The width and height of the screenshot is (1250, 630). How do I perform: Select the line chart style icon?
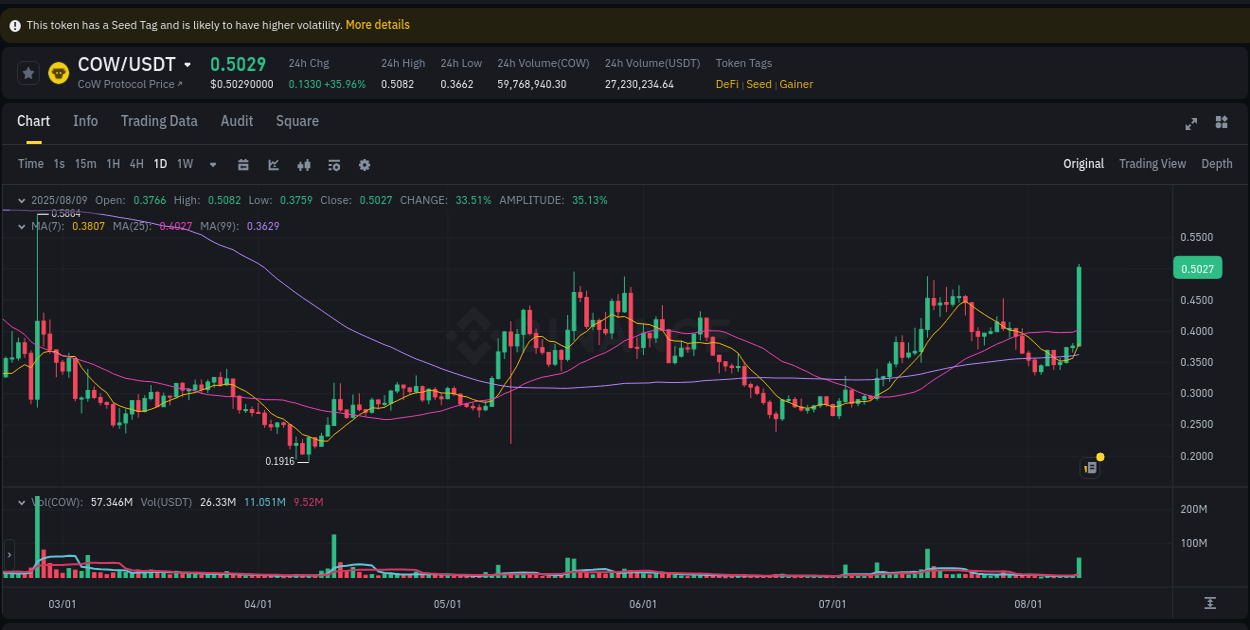click(274, 164)
